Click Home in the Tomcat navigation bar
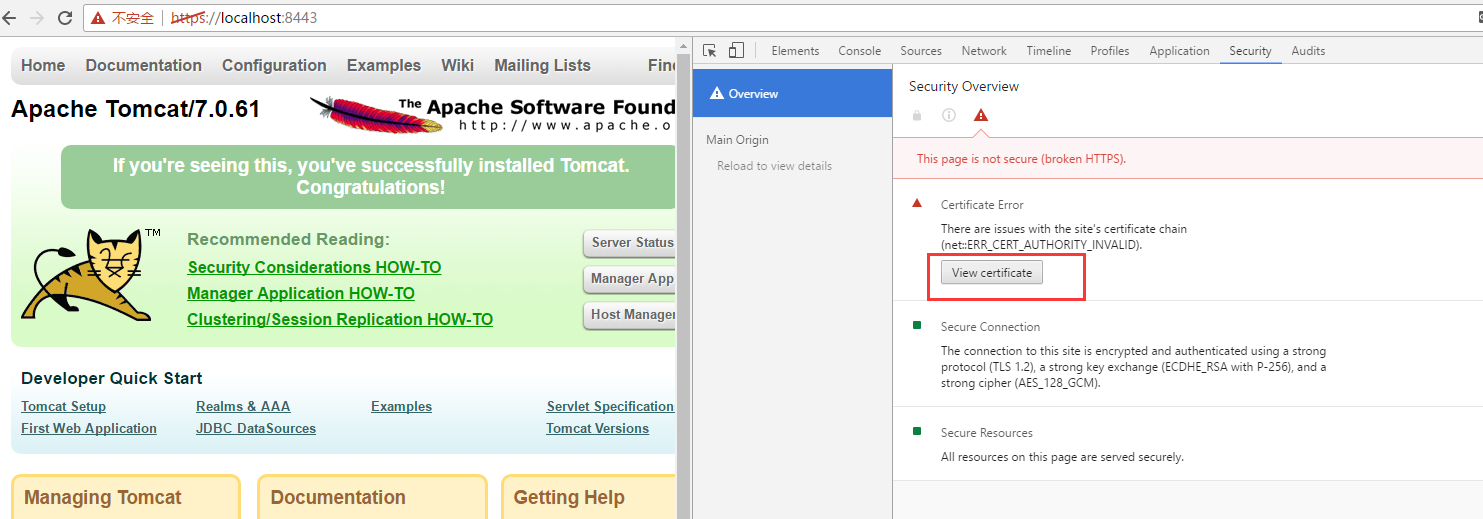 pos(43,65)
